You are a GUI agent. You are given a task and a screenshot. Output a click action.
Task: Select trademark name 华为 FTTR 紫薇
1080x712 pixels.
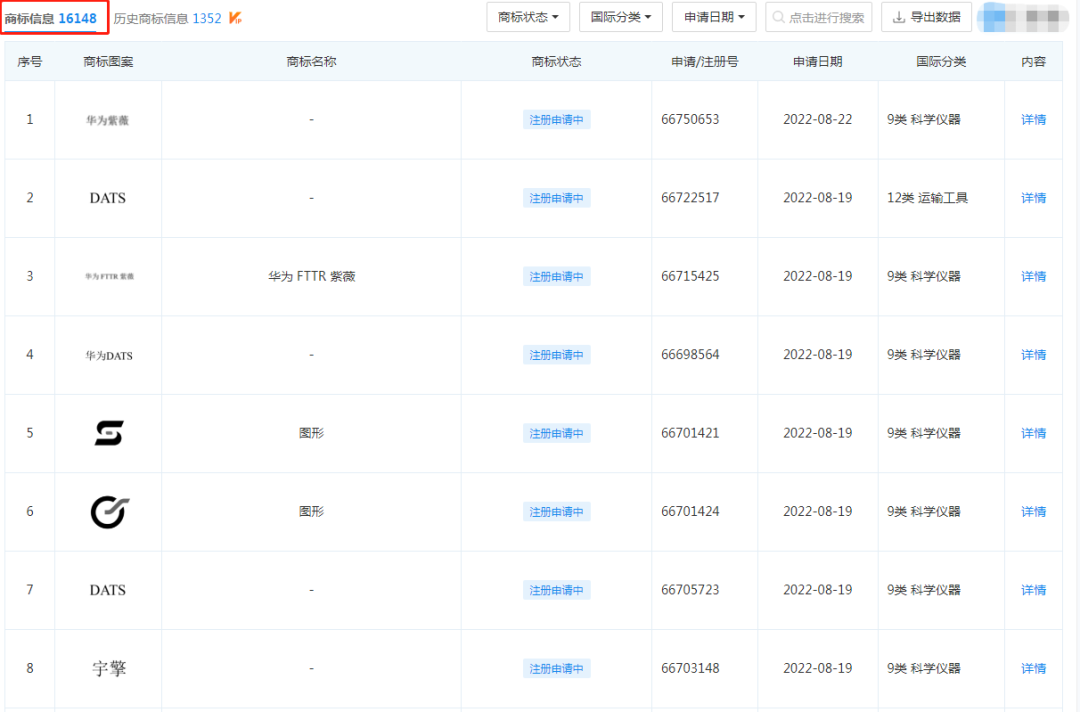click(x=311, y=277)
